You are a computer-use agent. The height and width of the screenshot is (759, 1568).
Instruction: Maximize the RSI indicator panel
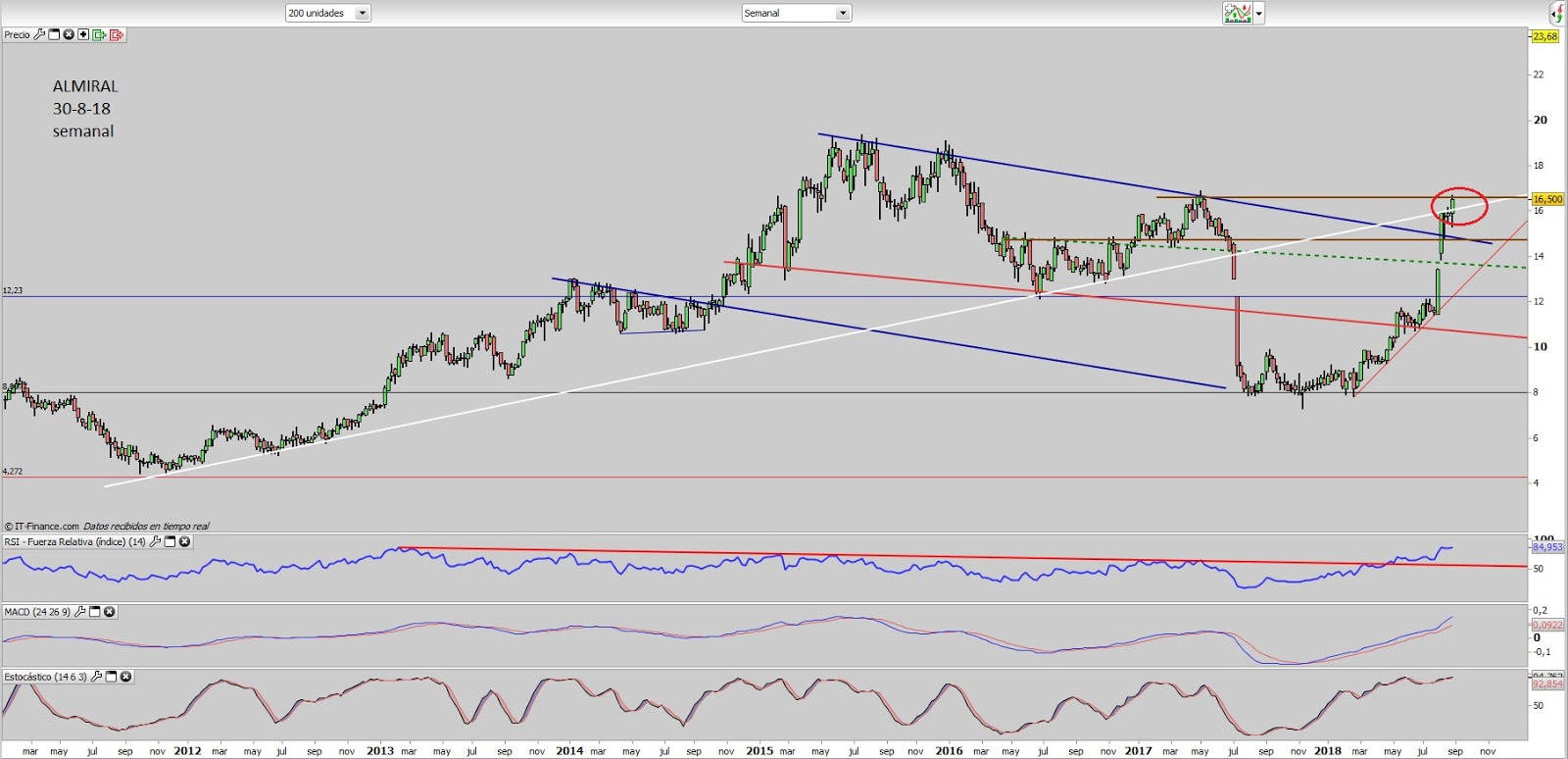(170, 541)
